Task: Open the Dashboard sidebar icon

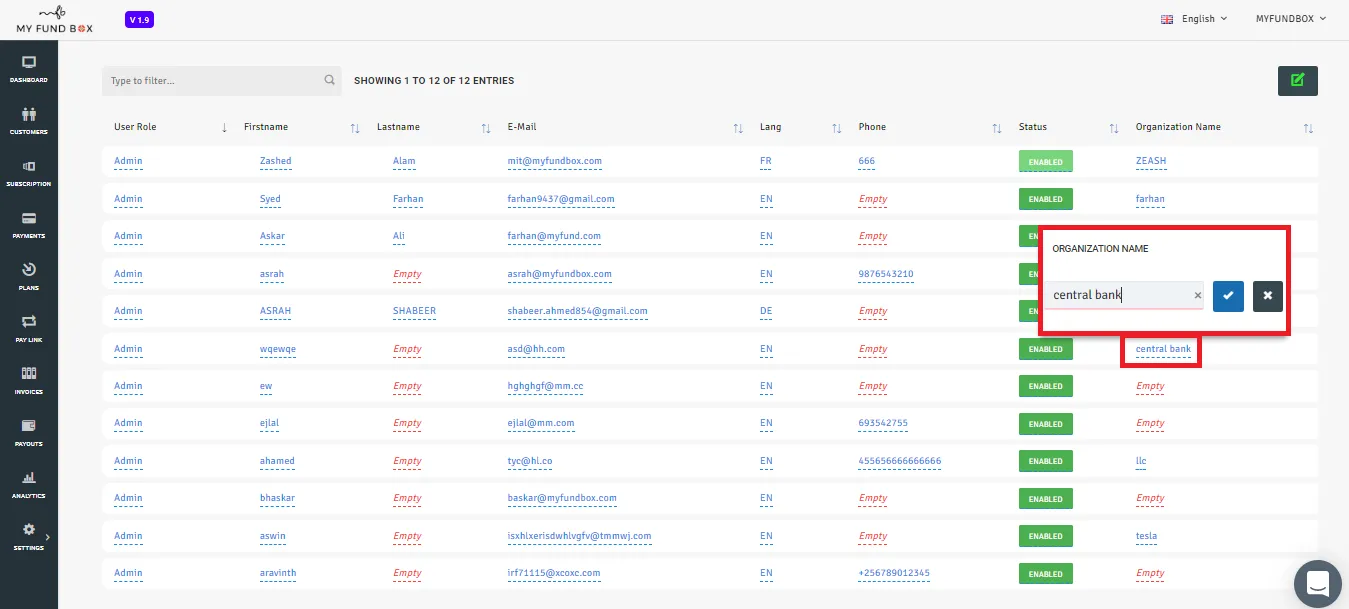Action: coord(29,68)
